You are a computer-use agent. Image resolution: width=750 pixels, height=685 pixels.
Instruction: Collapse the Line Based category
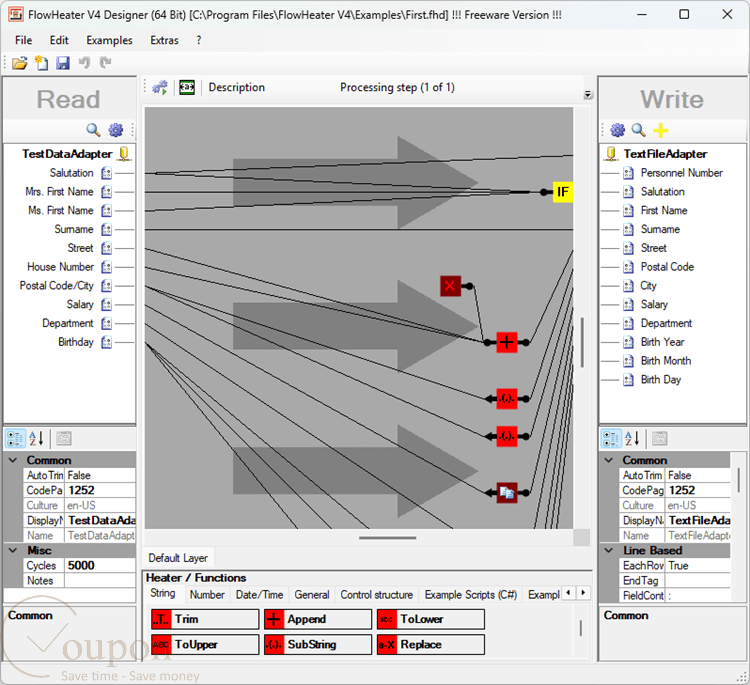click(609, 551)
